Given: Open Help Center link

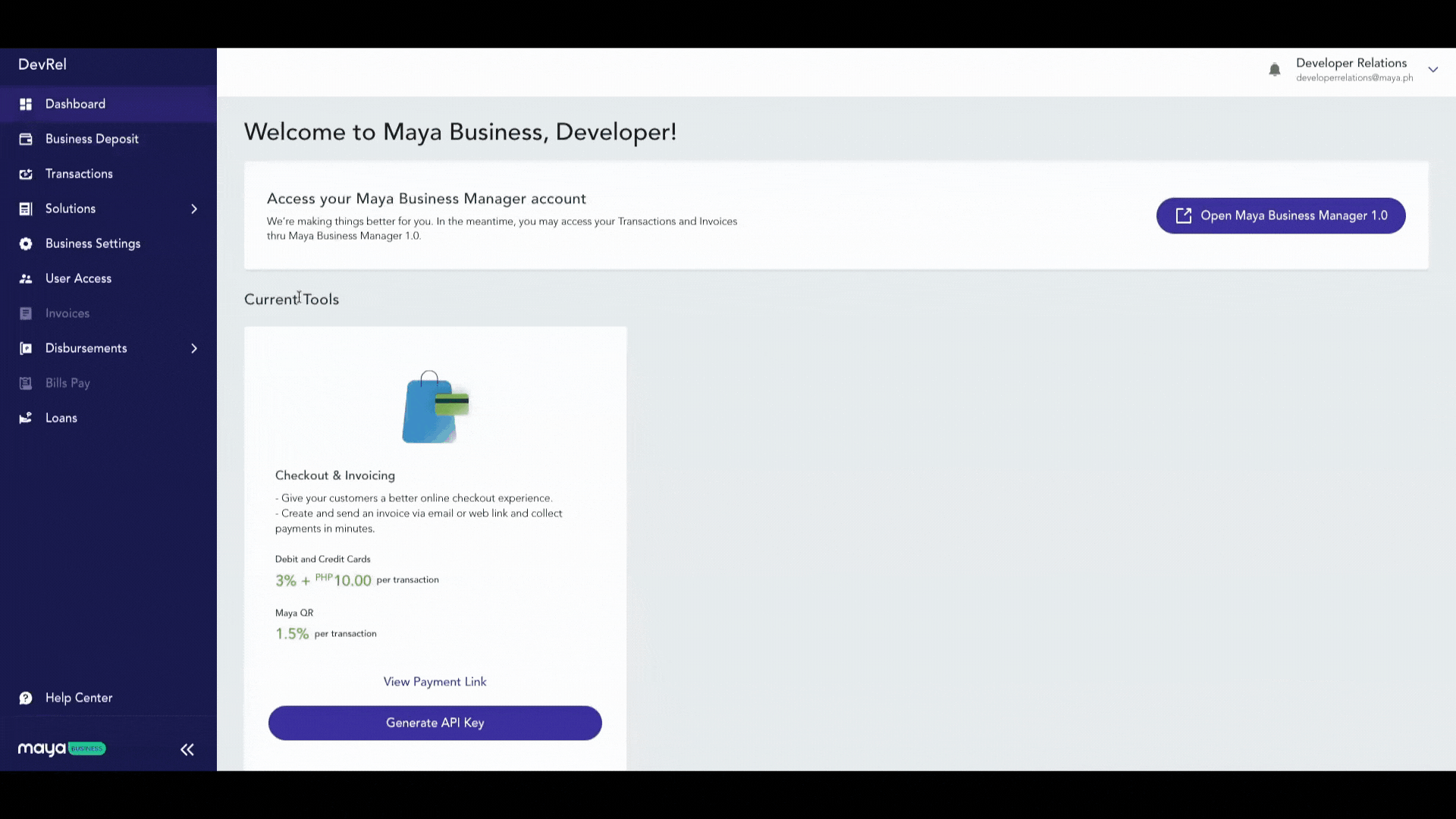Looking at the screenshot, I should click(79, 698).
